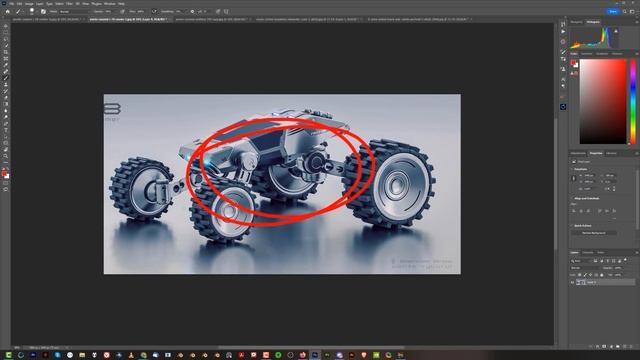
Task: Click the canvas vertical scrollbar
Action: tap(556, 184)
